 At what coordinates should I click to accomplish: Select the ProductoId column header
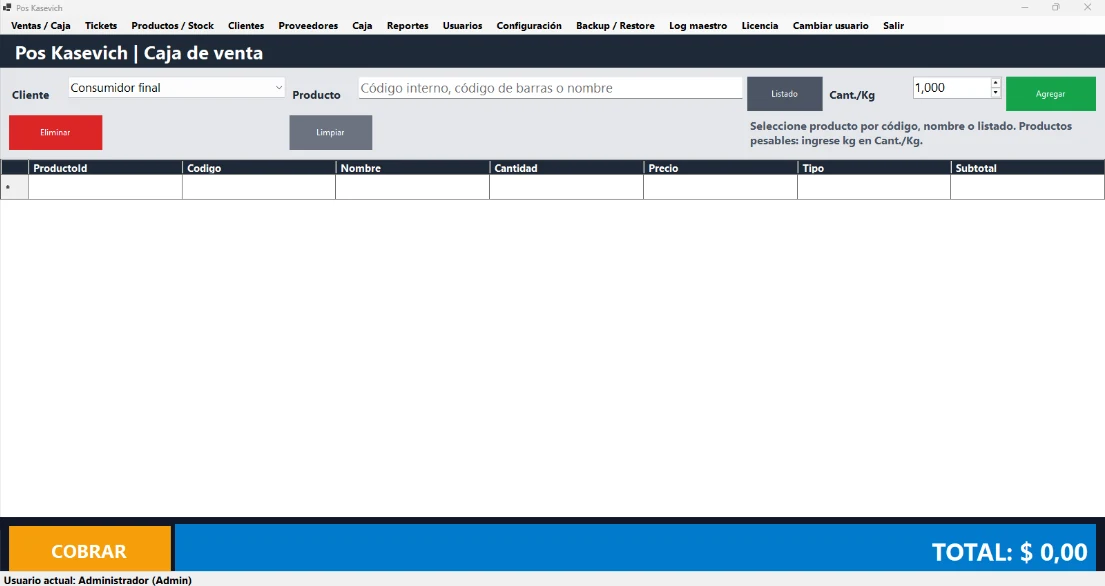[105, 168]
